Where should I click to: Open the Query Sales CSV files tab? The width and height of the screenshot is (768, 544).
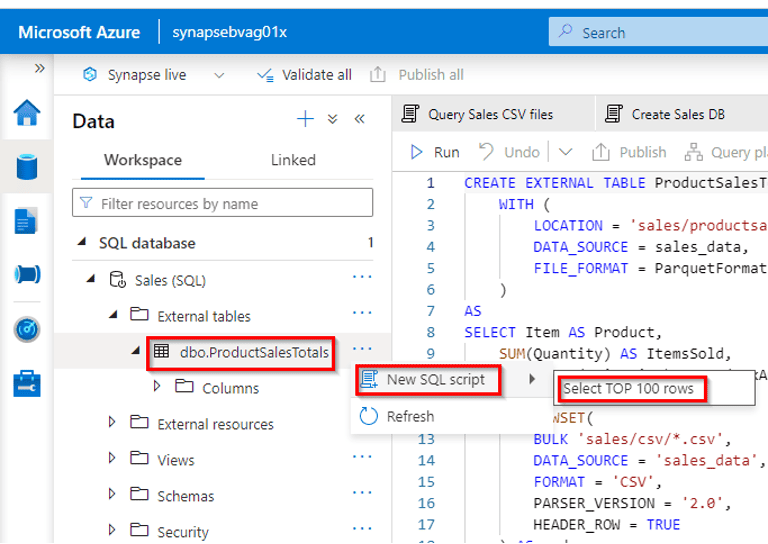point(493,114)
